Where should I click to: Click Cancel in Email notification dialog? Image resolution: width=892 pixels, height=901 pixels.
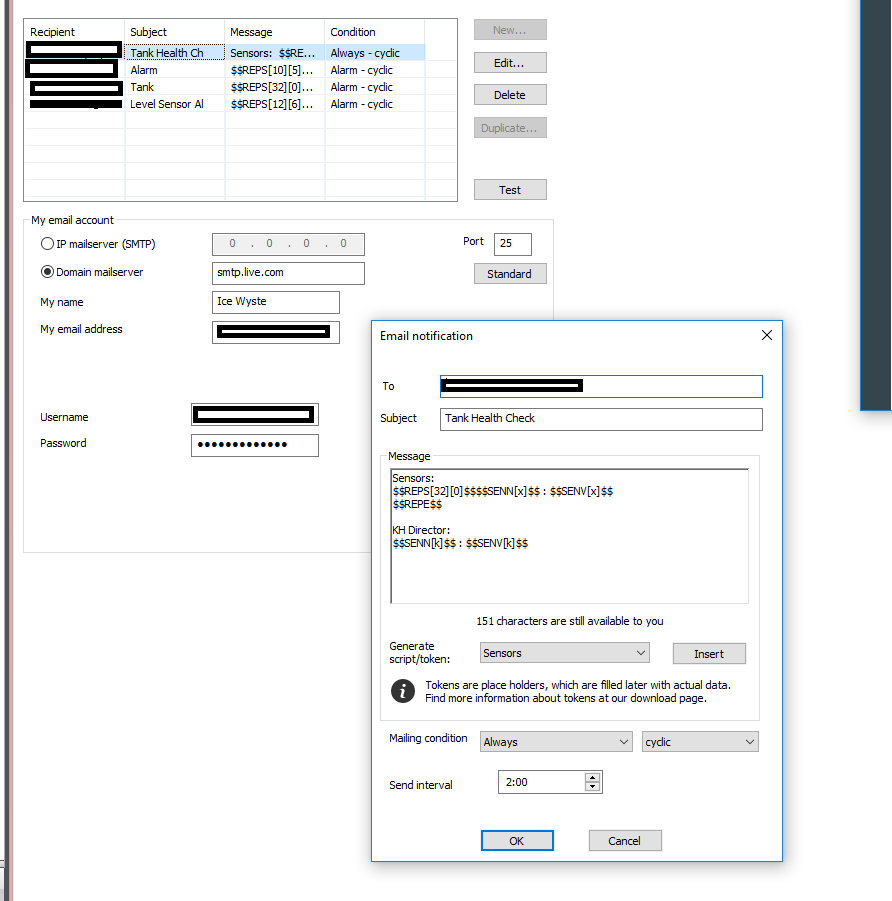coord(625,841)
